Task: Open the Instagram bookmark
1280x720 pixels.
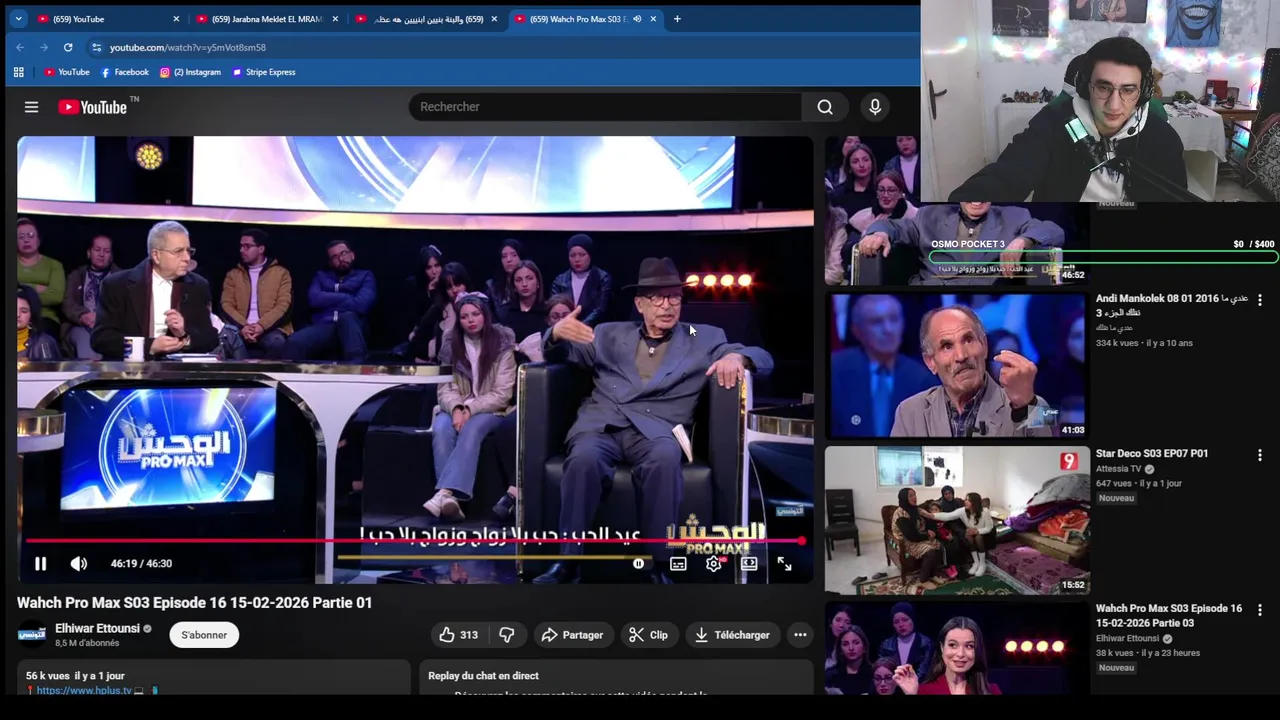Action: click(190, 72)
